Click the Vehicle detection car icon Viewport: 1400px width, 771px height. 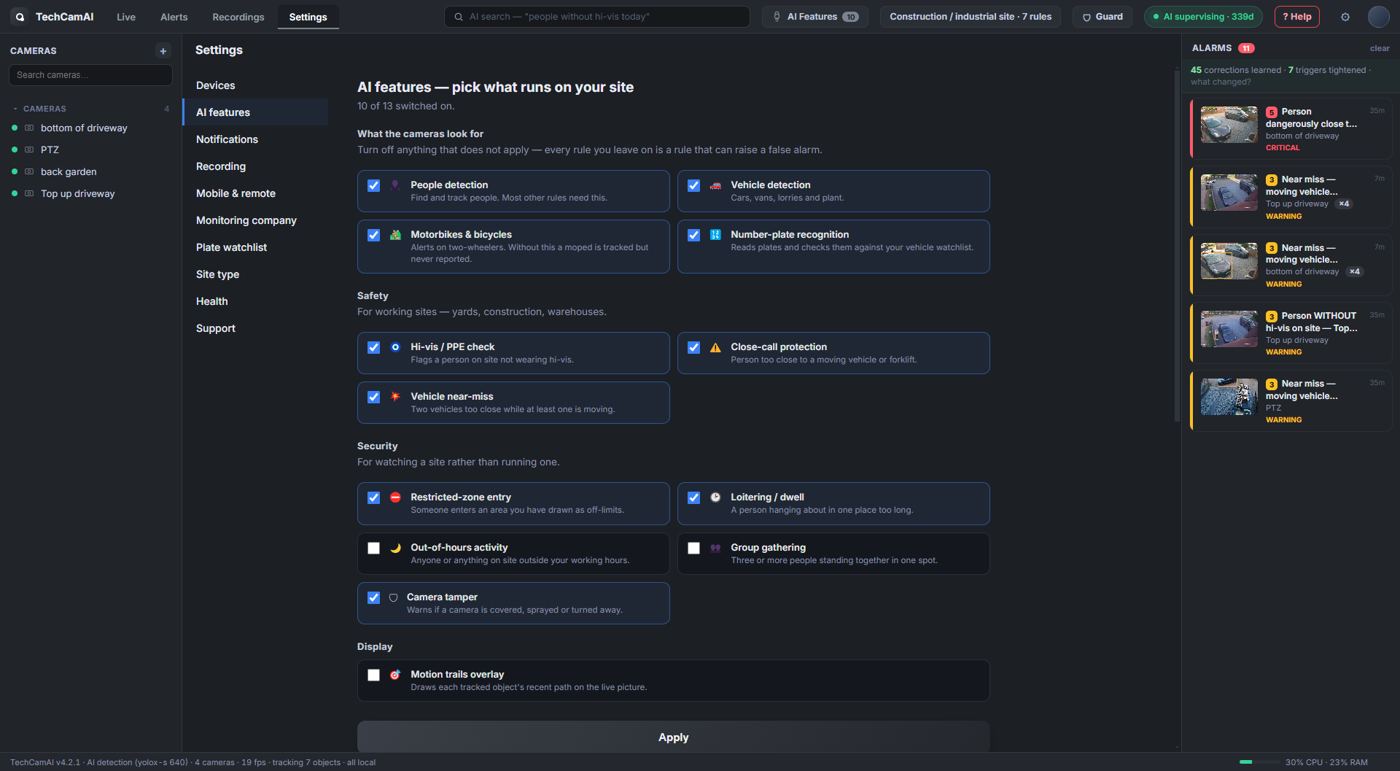pyautogui.click(x=715, y=185)
